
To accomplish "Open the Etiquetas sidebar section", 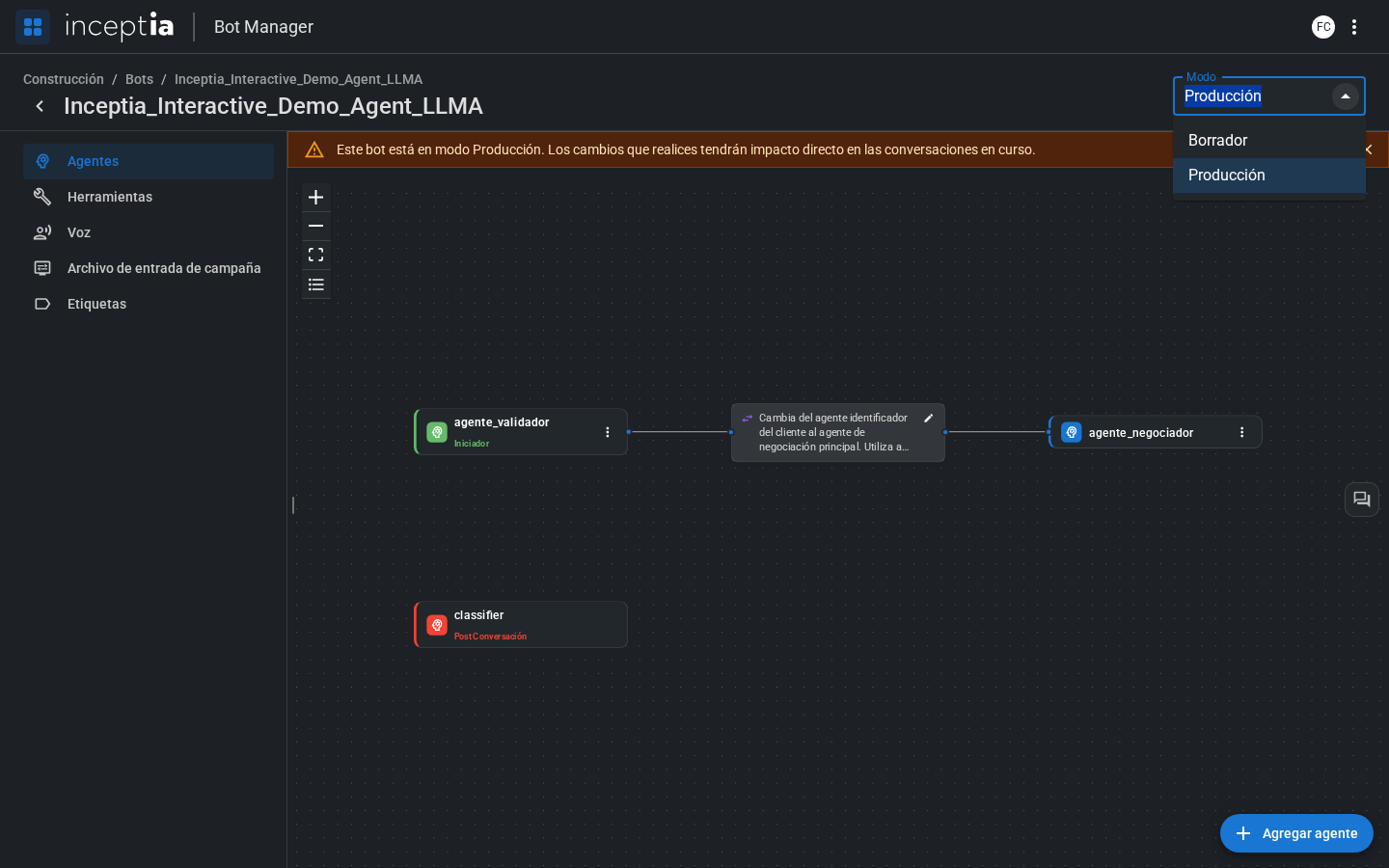I will [x=149, y=304].
